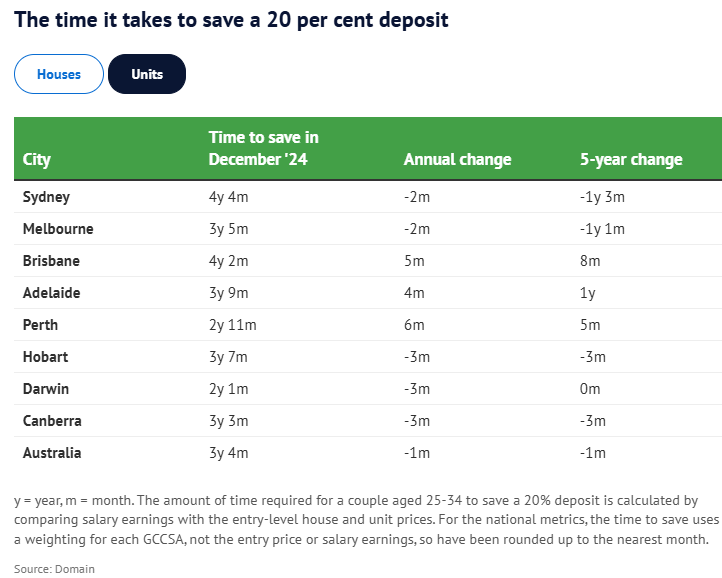This screenshot has width=722, height=578.
Task: Select the Sydney row label
Action: [46, 197]
